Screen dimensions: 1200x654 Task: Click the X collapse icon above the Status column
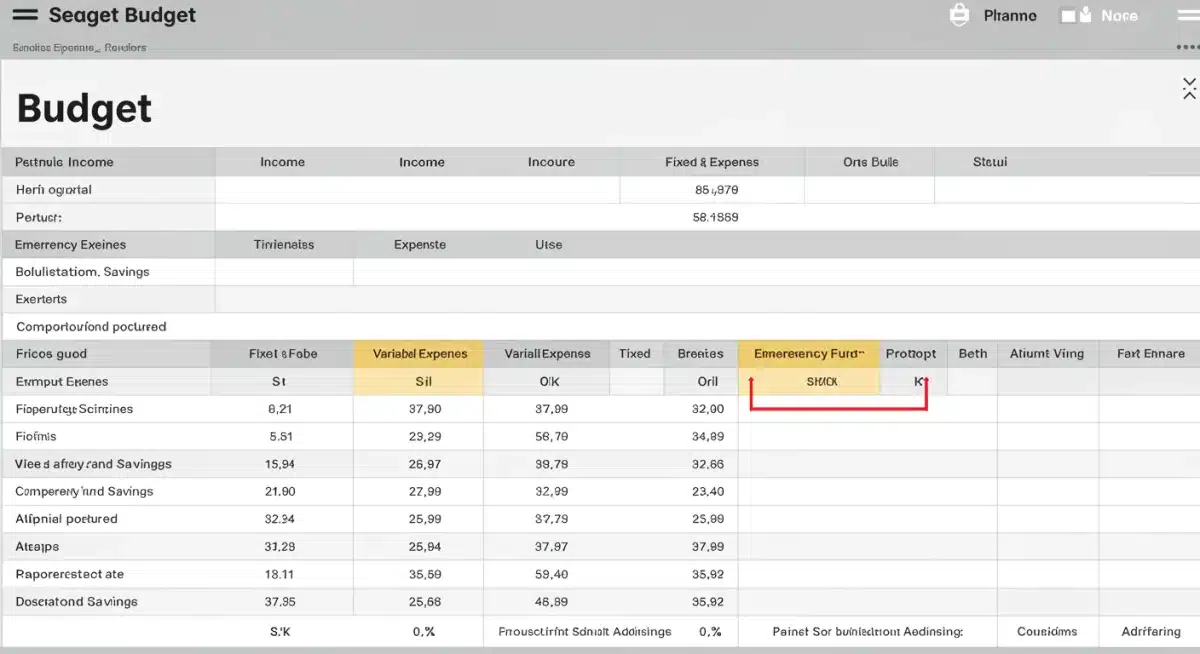point(1189,88)
